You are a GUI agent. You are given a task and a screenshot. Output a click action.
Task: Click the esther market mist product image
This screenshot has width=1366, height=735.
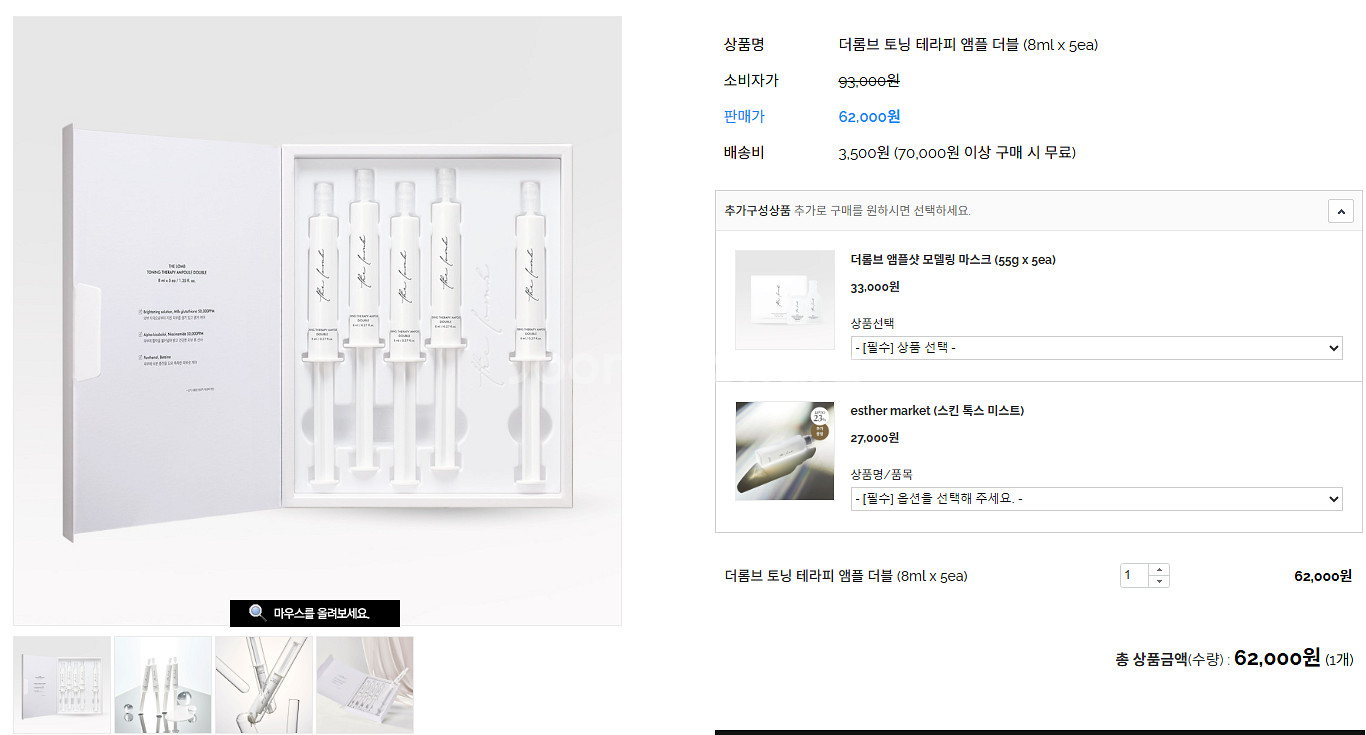pyautogui.click(x=785, y=451)
